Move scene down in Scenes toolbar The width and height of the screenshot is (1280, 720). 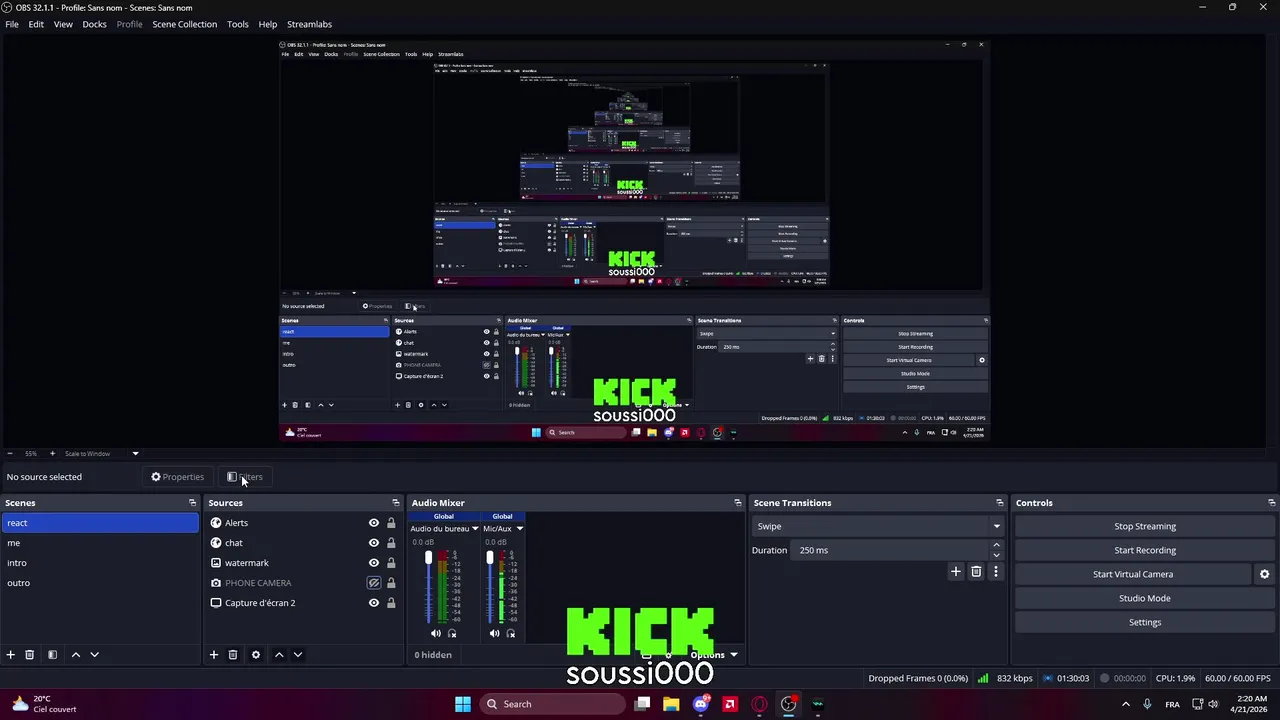click(x=95, y=655)
